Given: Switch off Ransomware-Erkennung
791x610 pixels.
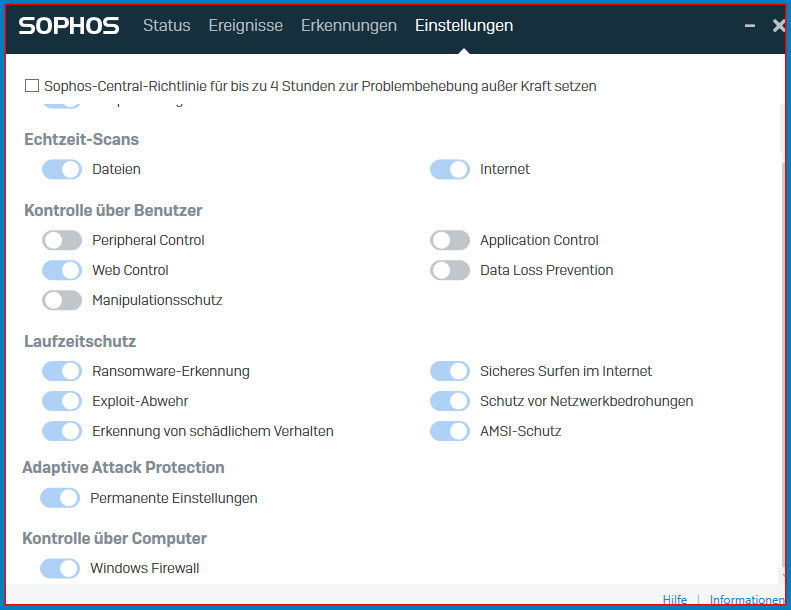Looking at the screenshot, I should pos(62,371).
